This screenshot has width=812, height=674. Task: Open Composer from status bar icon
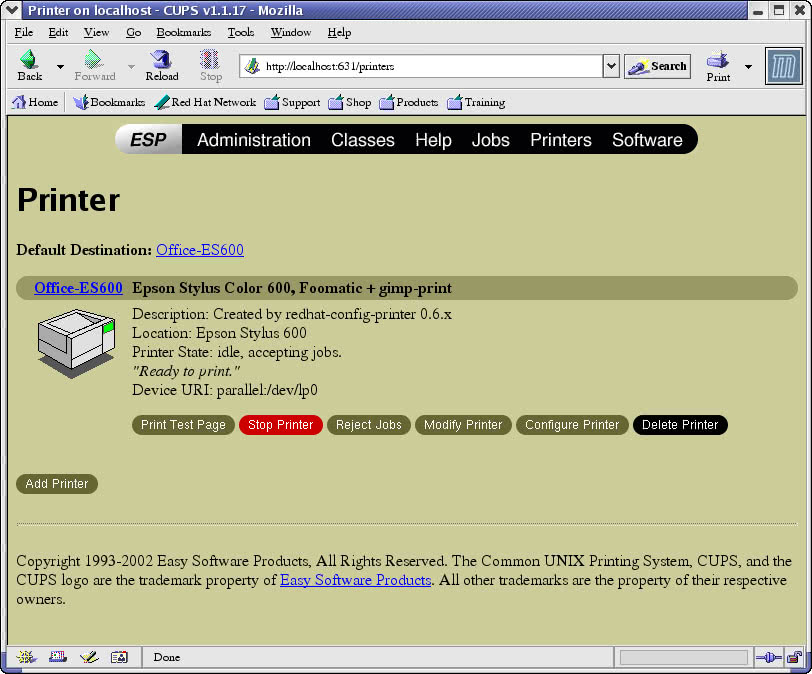tap(89, 657)
